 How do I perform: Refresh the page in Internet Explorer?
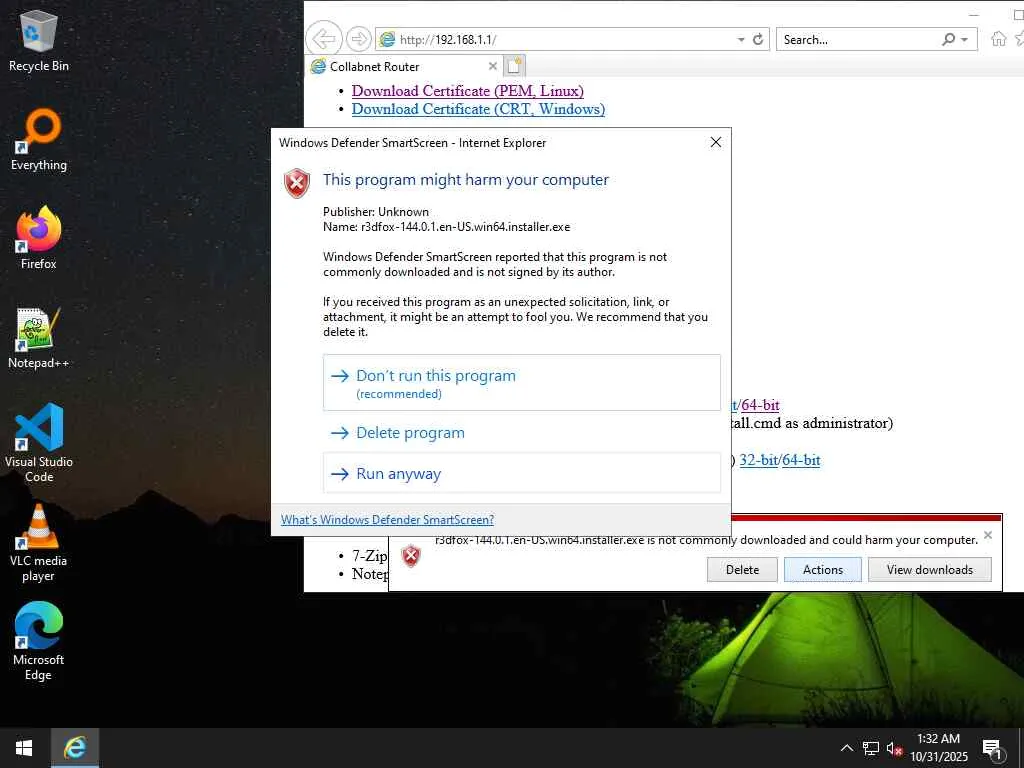point(758,39)
